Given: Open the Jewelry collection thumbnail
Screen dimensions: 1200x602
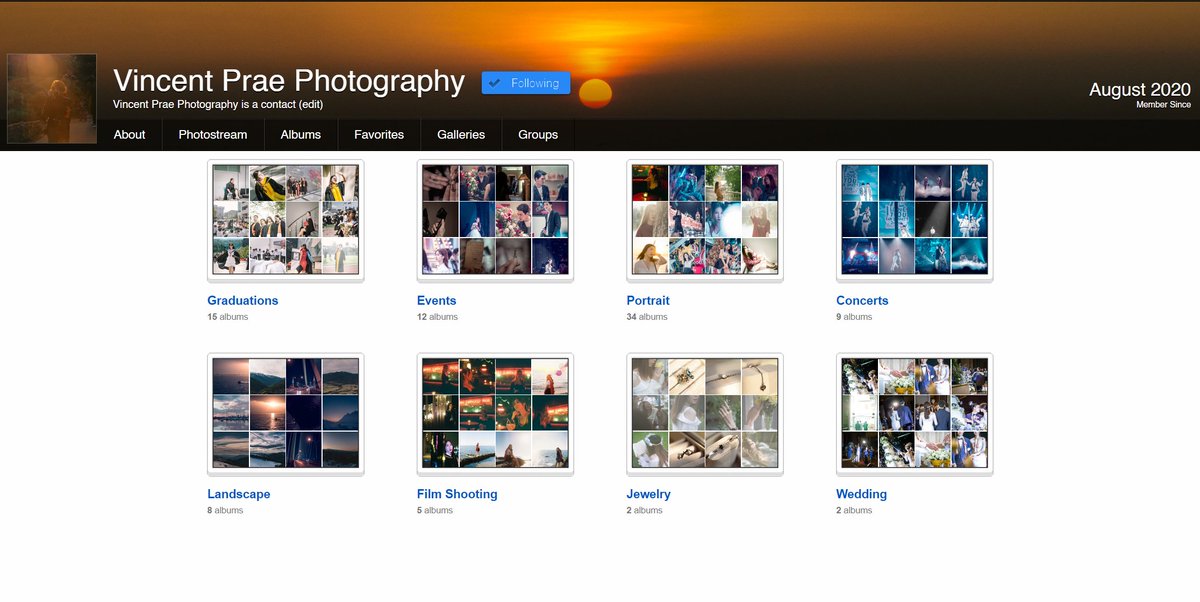Looking at the screenshot, I should pyautogui.click(x=705, y=414).
